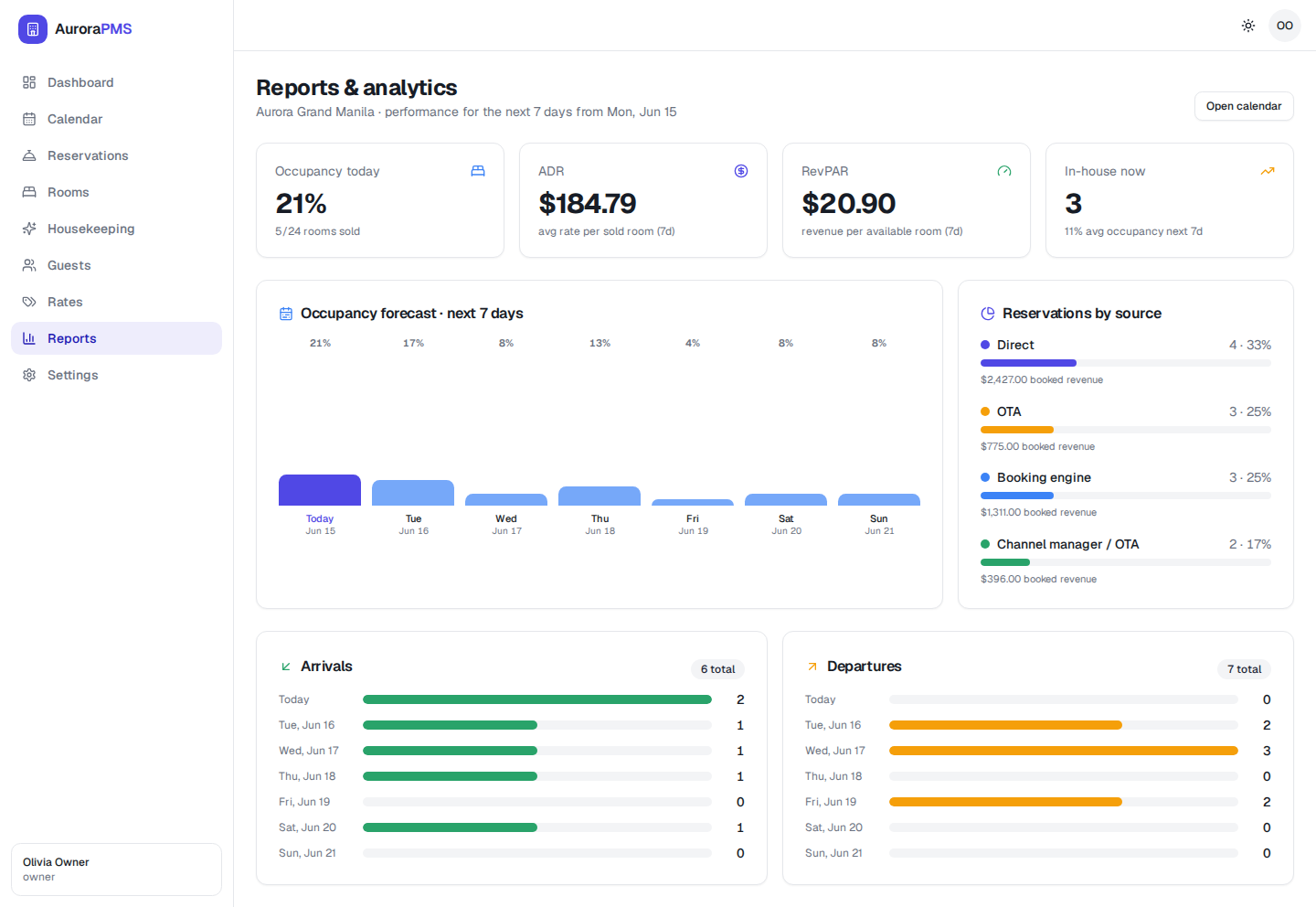This screenshot has width=1316, height=907.
Task: Click the '5/24 rooms sold' text
Action: click(318, 231)
